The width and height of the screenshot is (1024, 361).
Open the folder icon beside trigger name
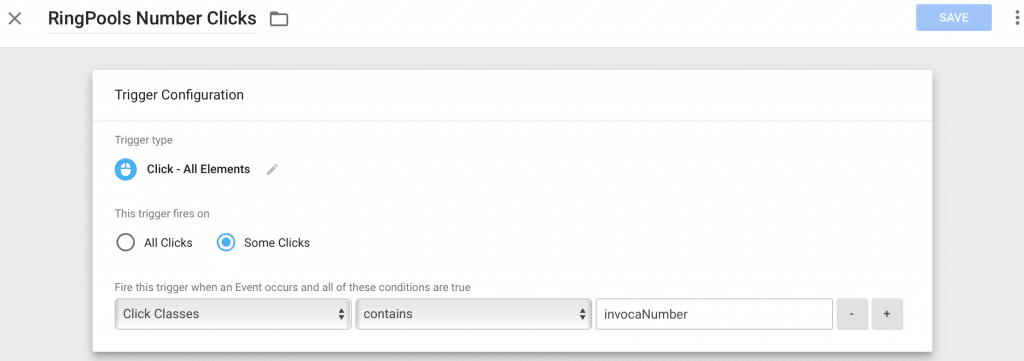coord(280,19)
